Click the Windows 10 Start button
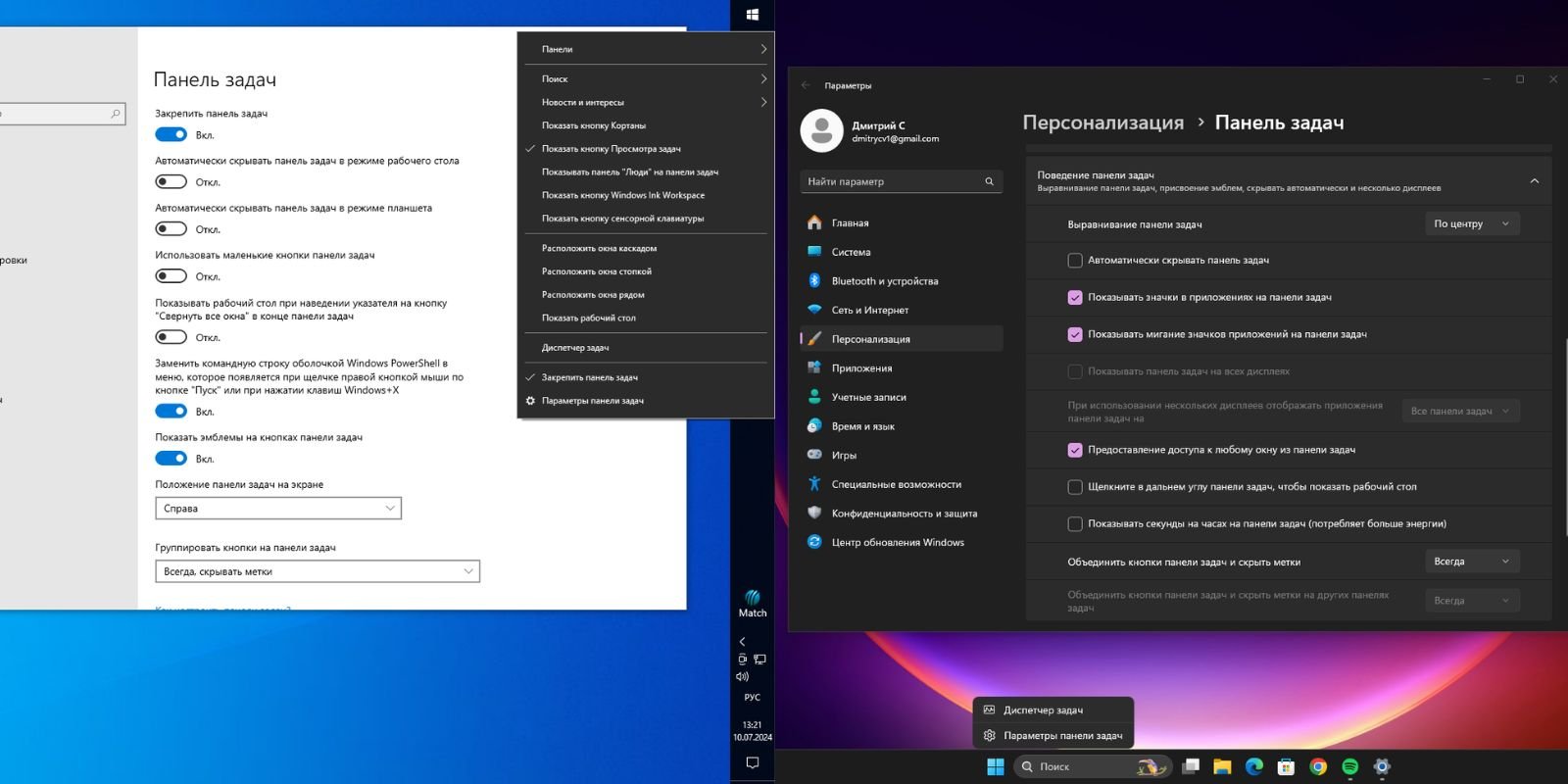 (753, 14)
